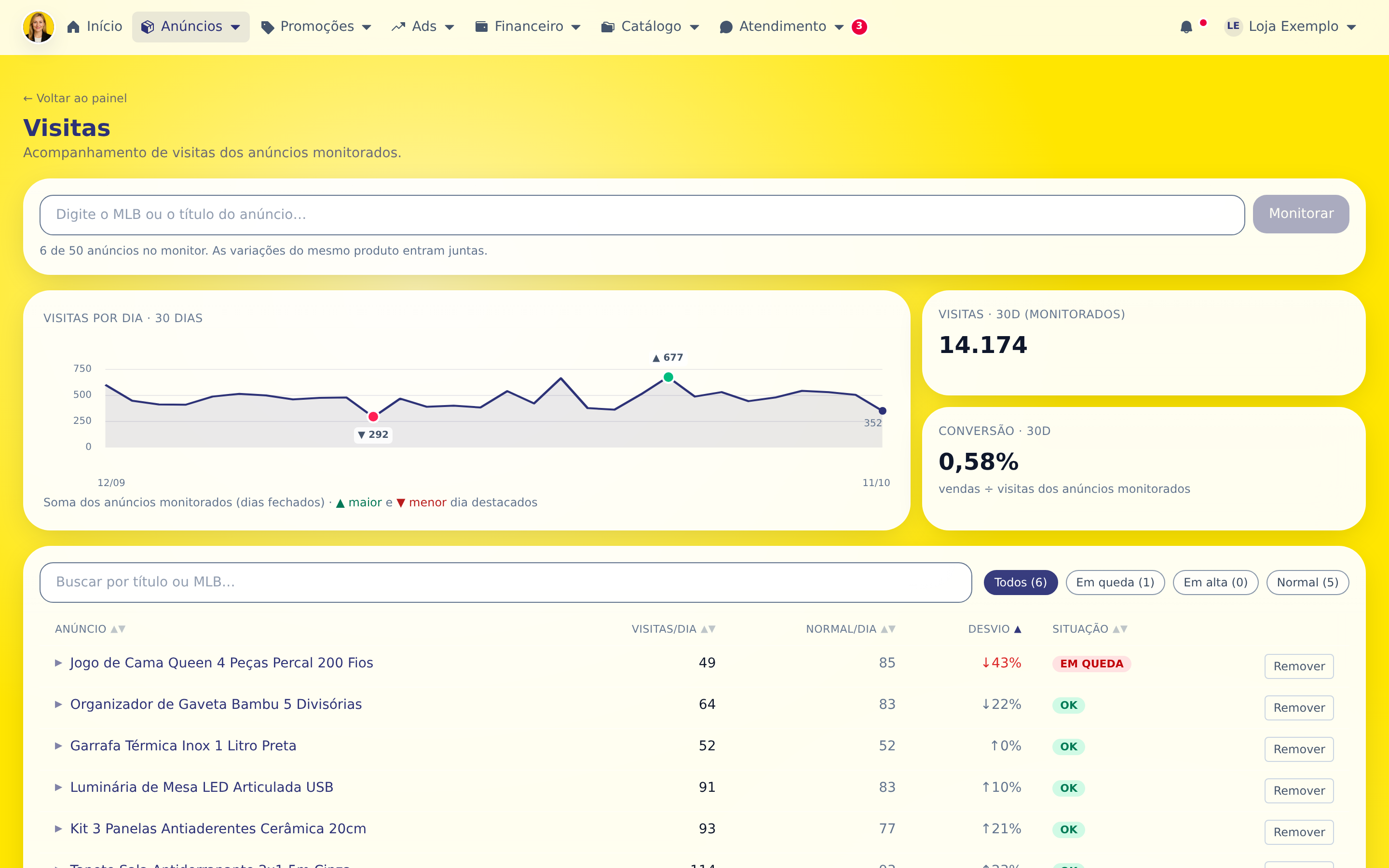This screenshot has height=868, width=1389.
Task: Sort by Desvio column arrow
Action: pos(1018,629)
